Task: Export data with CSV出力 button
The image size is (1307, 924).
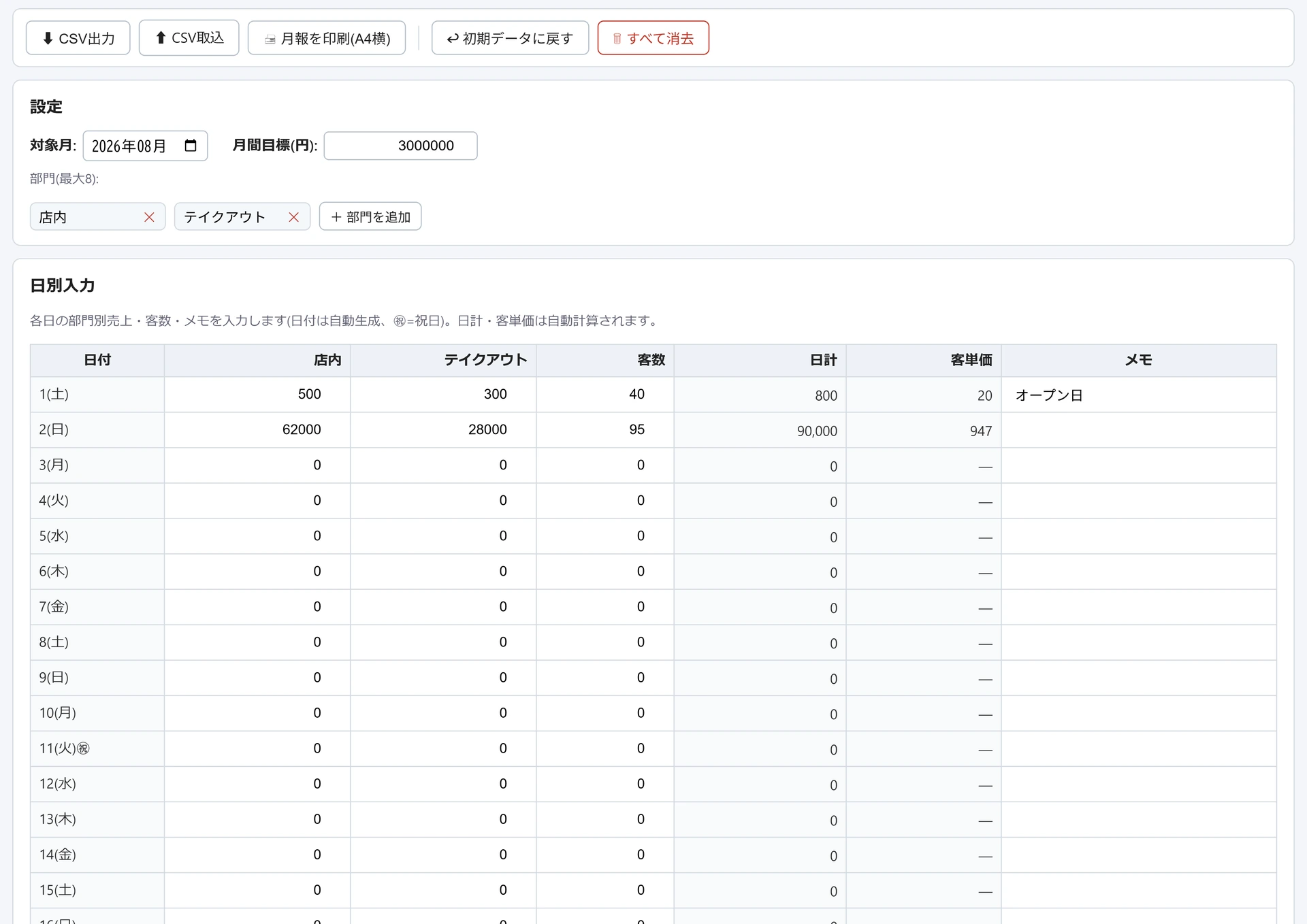Action: [78, 38]
